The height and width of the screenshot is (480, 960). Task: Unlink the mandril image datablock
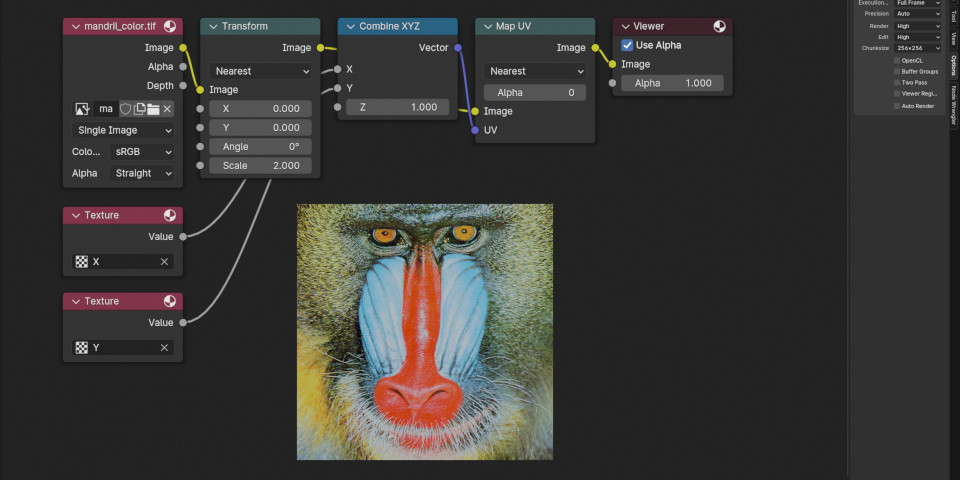167,108
